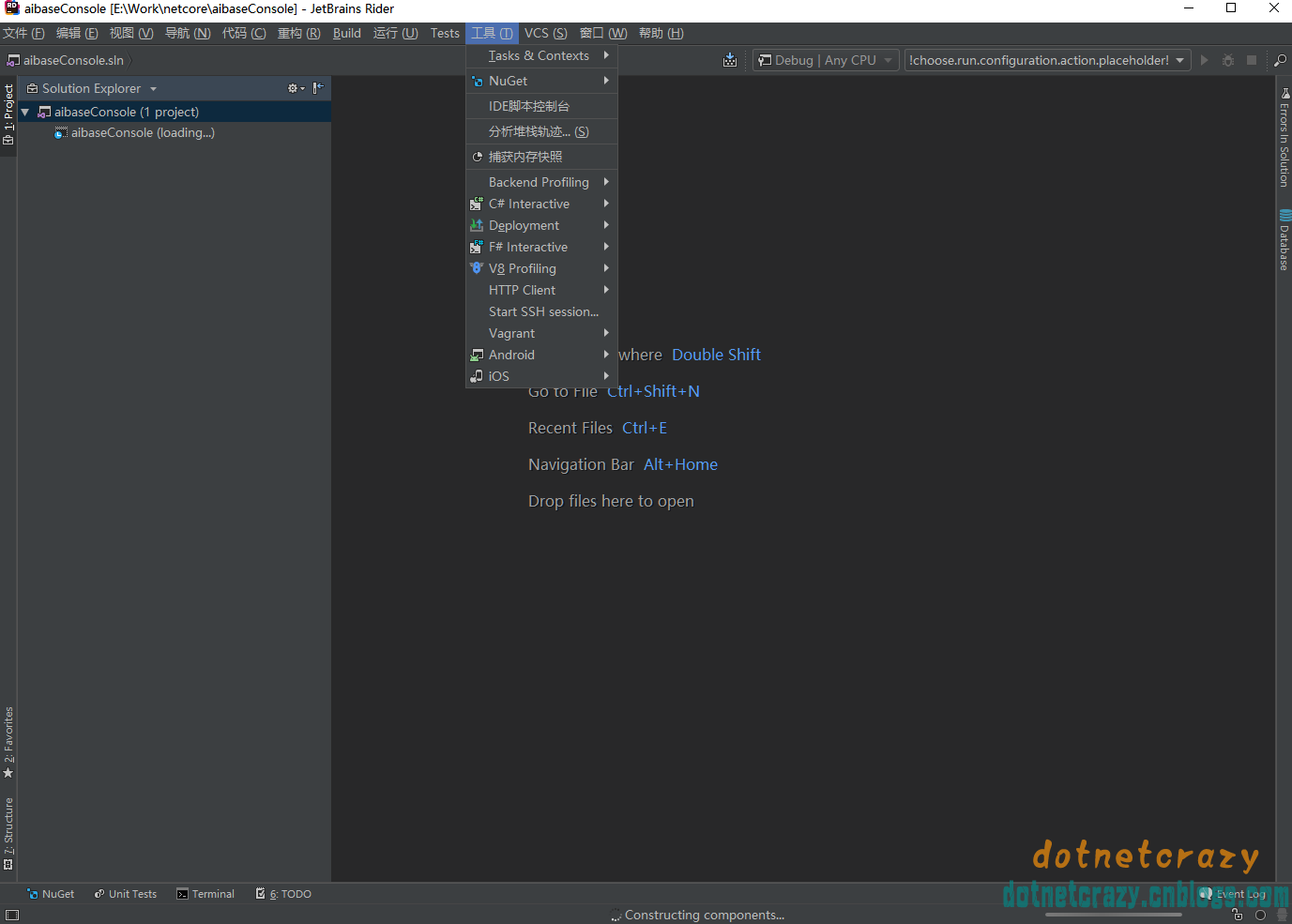Click the Alt+Home Navigation Bar shortcut
Screen dimensions: 1292x924
point(680,464)
